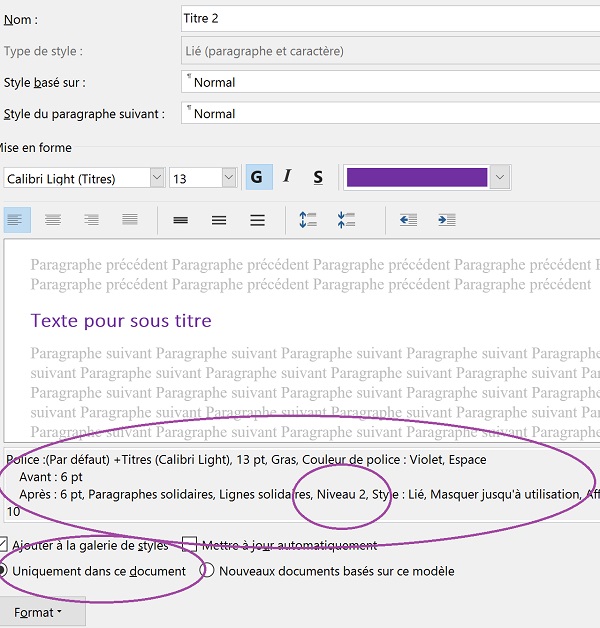Toggle bold formatting with the G button
The height and width of the screenshot is (628, 600).
click(x=259, y=177)
